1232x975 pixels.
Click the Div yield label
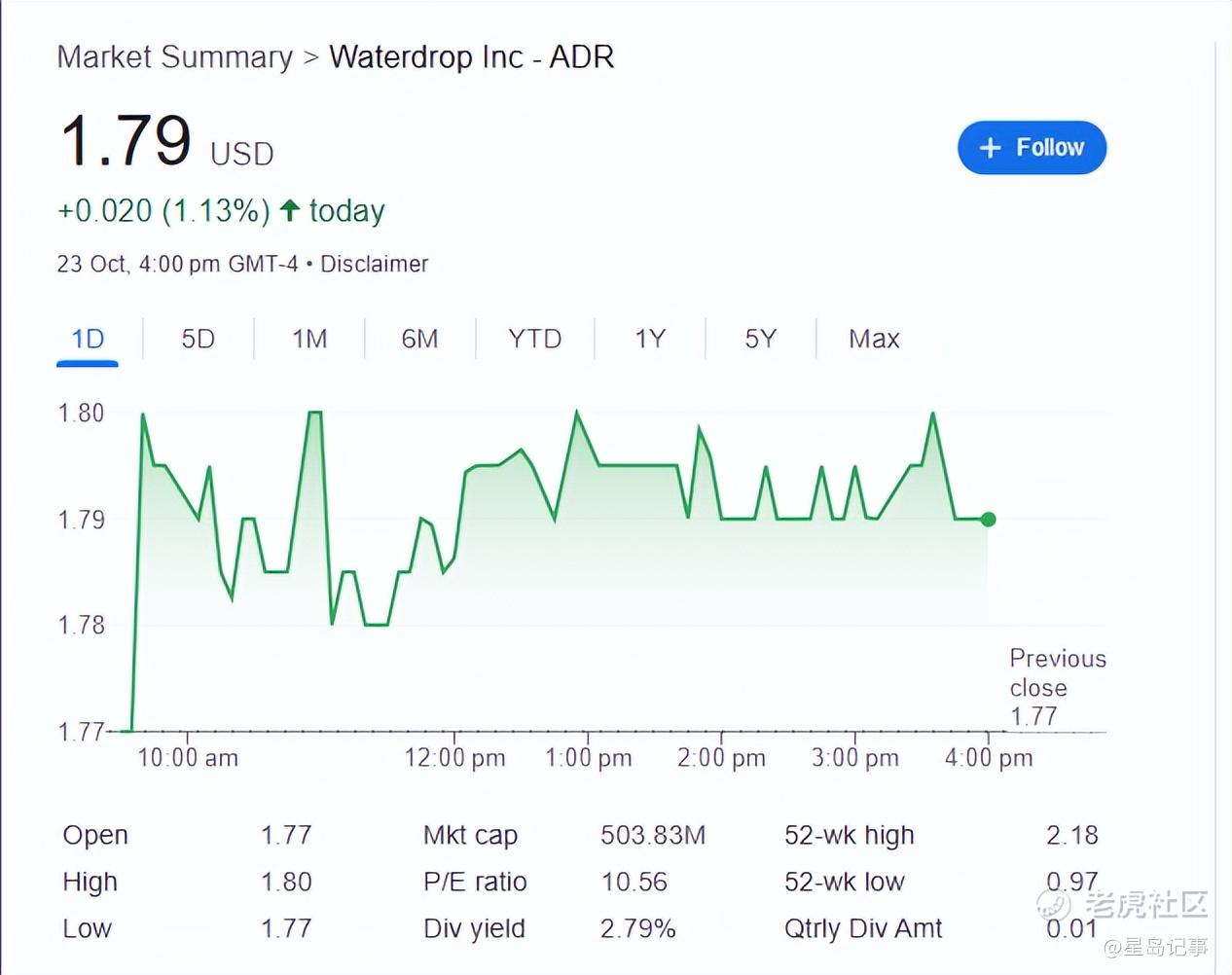474,928
